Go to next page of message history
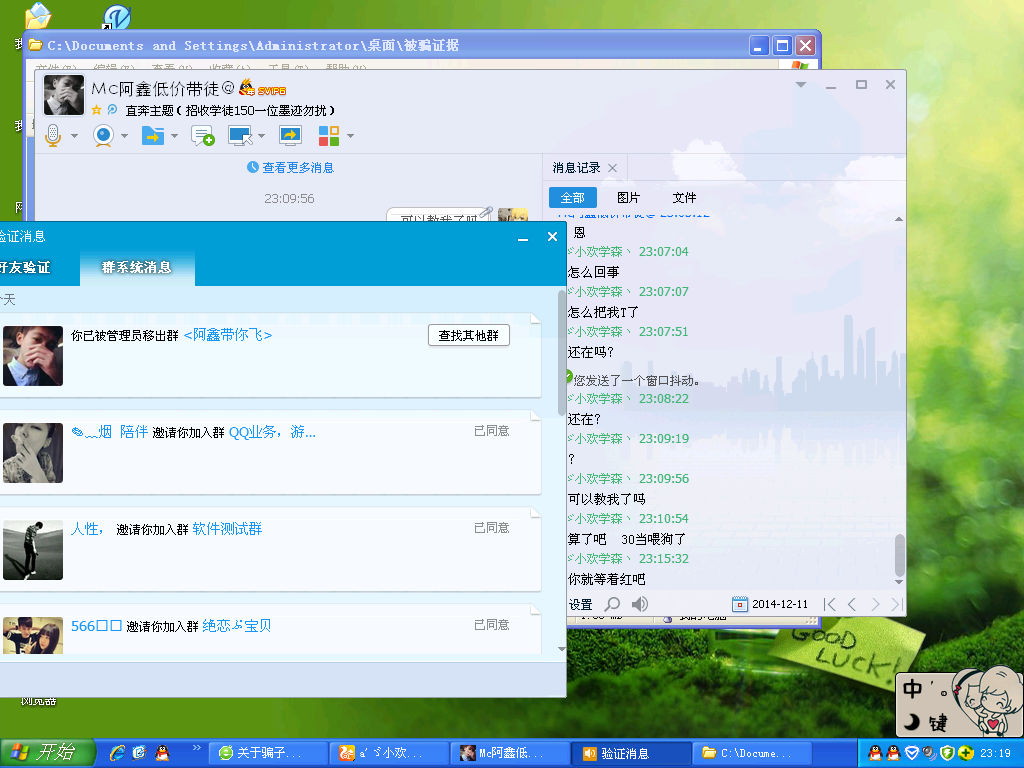The width and height of the screenshot is (1024, 768). (x=875, y=604)
